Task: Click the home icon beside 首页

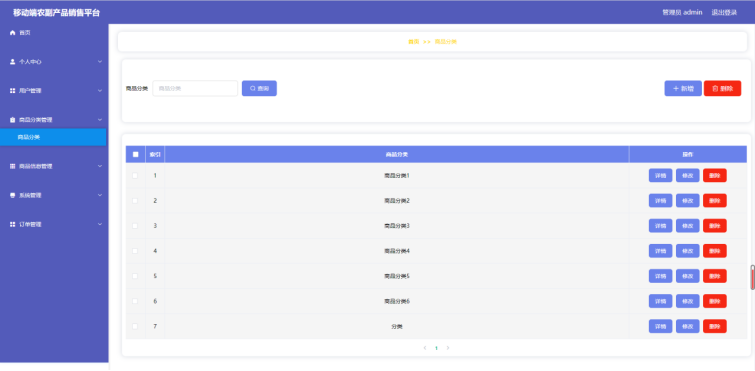Action: point(13,33)
